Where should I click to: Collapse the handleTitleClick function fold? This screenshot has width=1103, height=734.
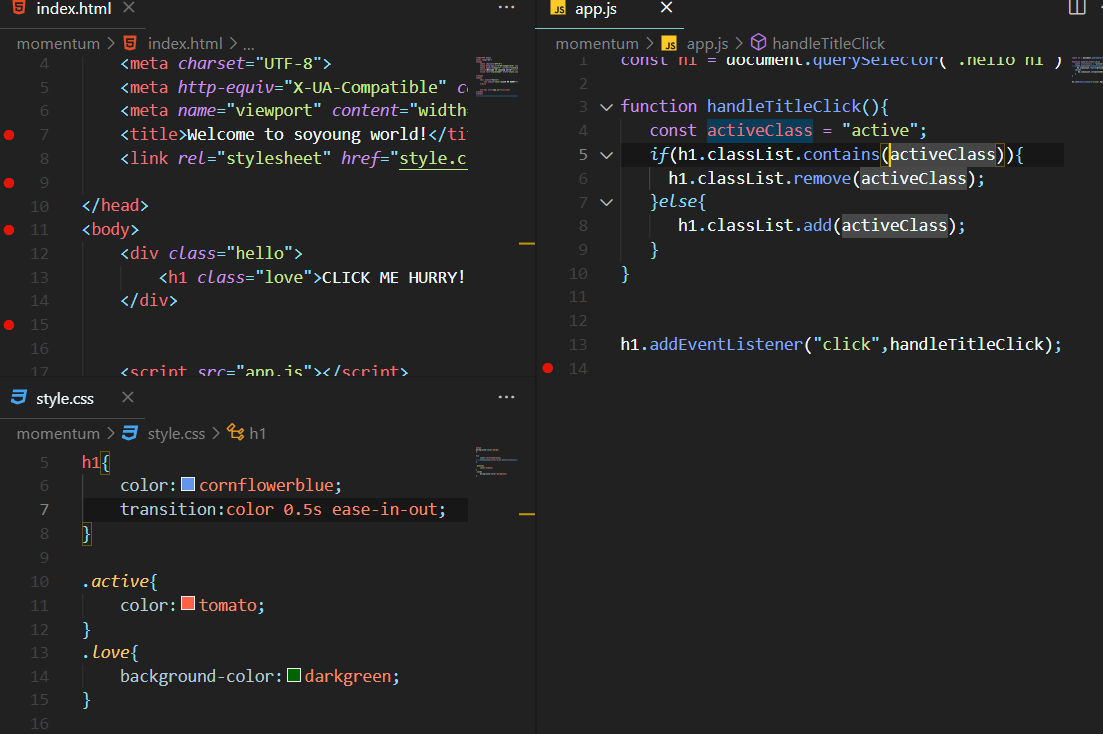pyautogui.click(x=606, y=107)
